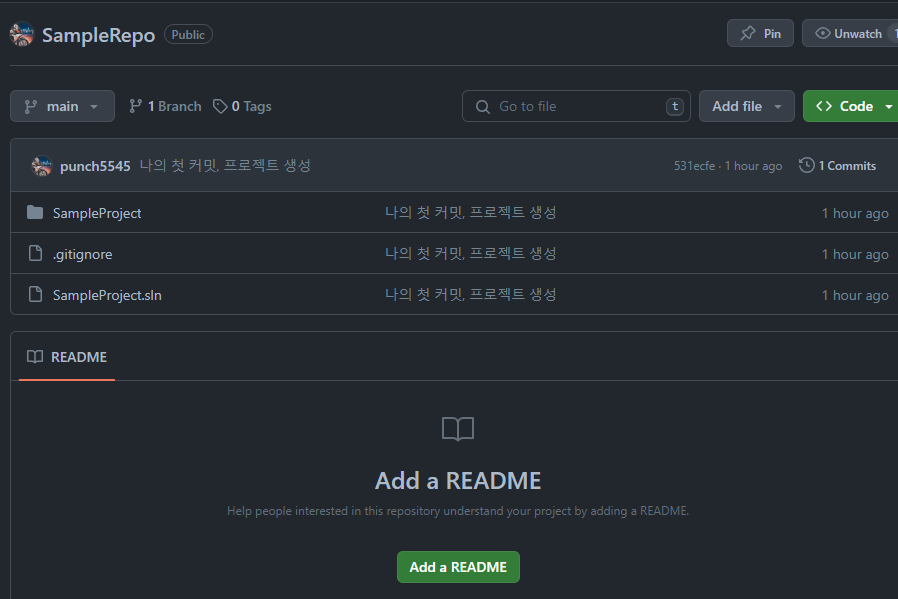The image size is (898, 599).
Task: Open the .gitignore file
Action: (82, 254)
